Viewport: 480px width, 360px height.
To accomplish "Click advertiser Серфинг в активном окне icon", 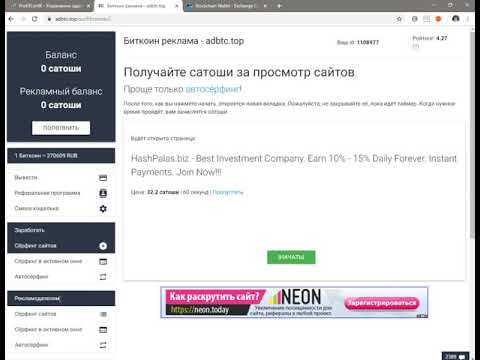I will point(103,330).
